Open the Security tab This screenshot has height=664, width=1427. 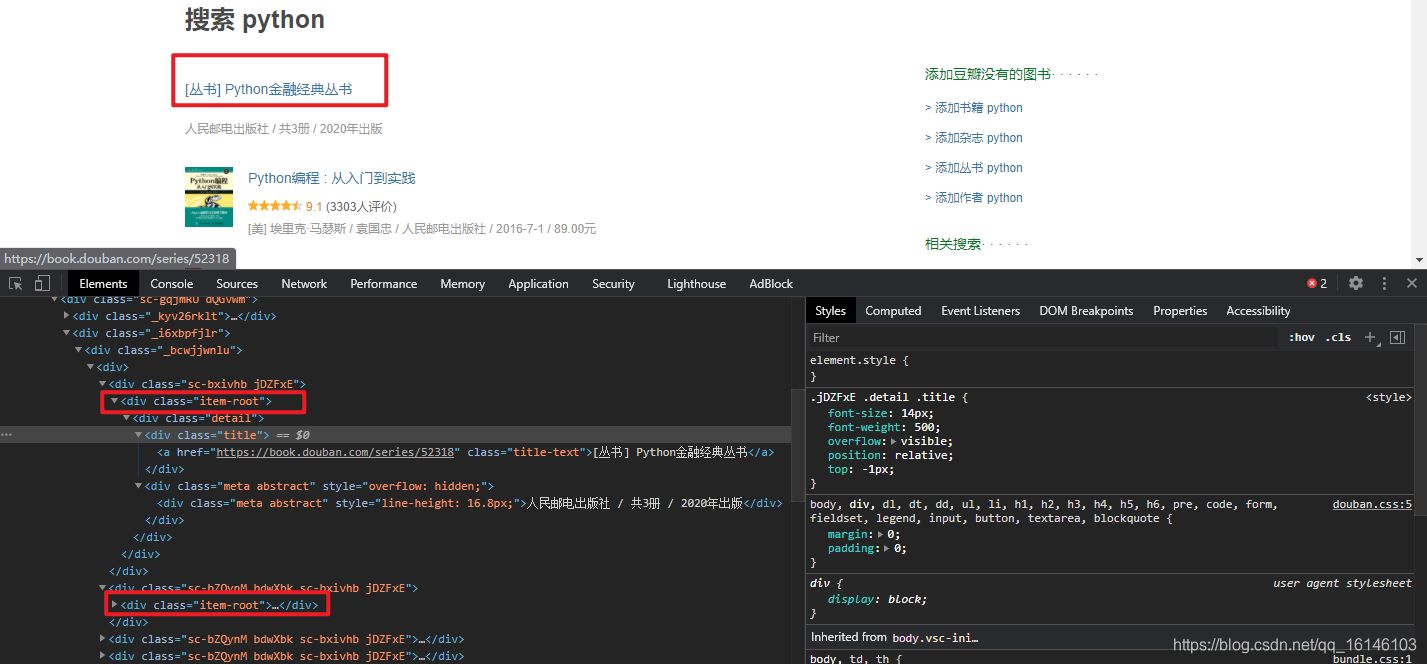[x=613, y=284]
